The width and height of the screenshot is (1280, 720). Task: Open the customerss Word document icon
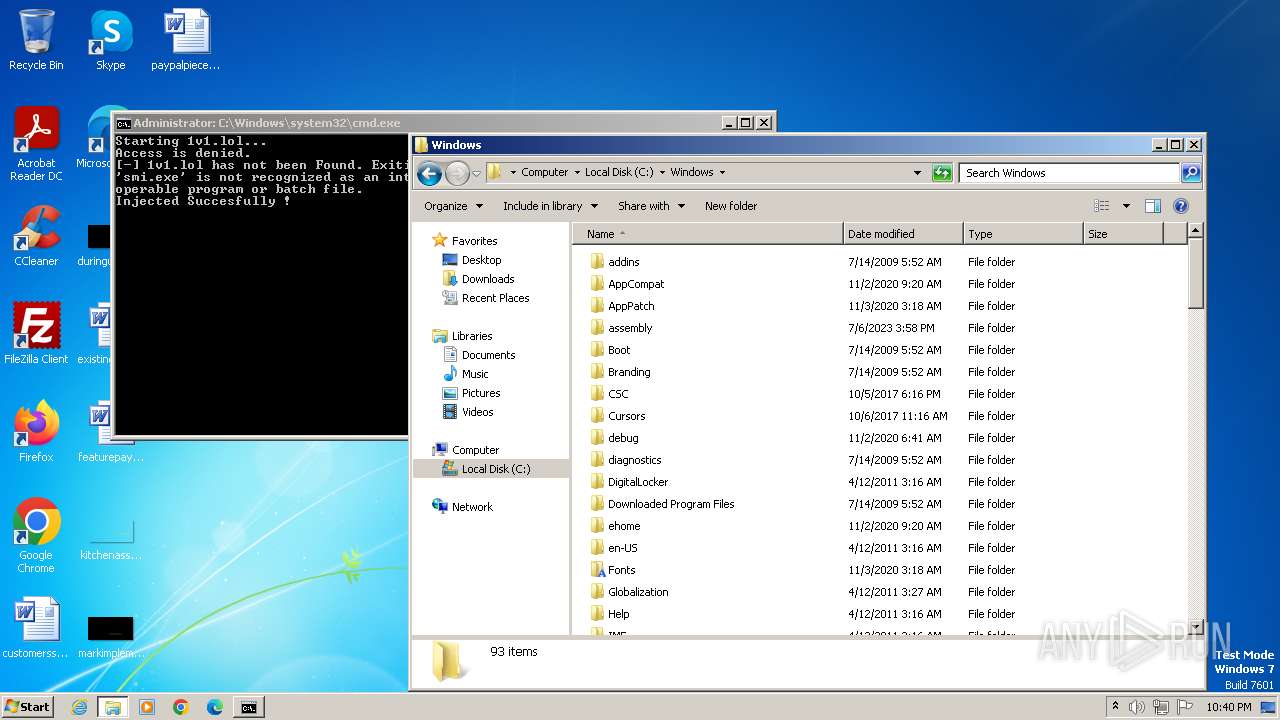(36, 628)
